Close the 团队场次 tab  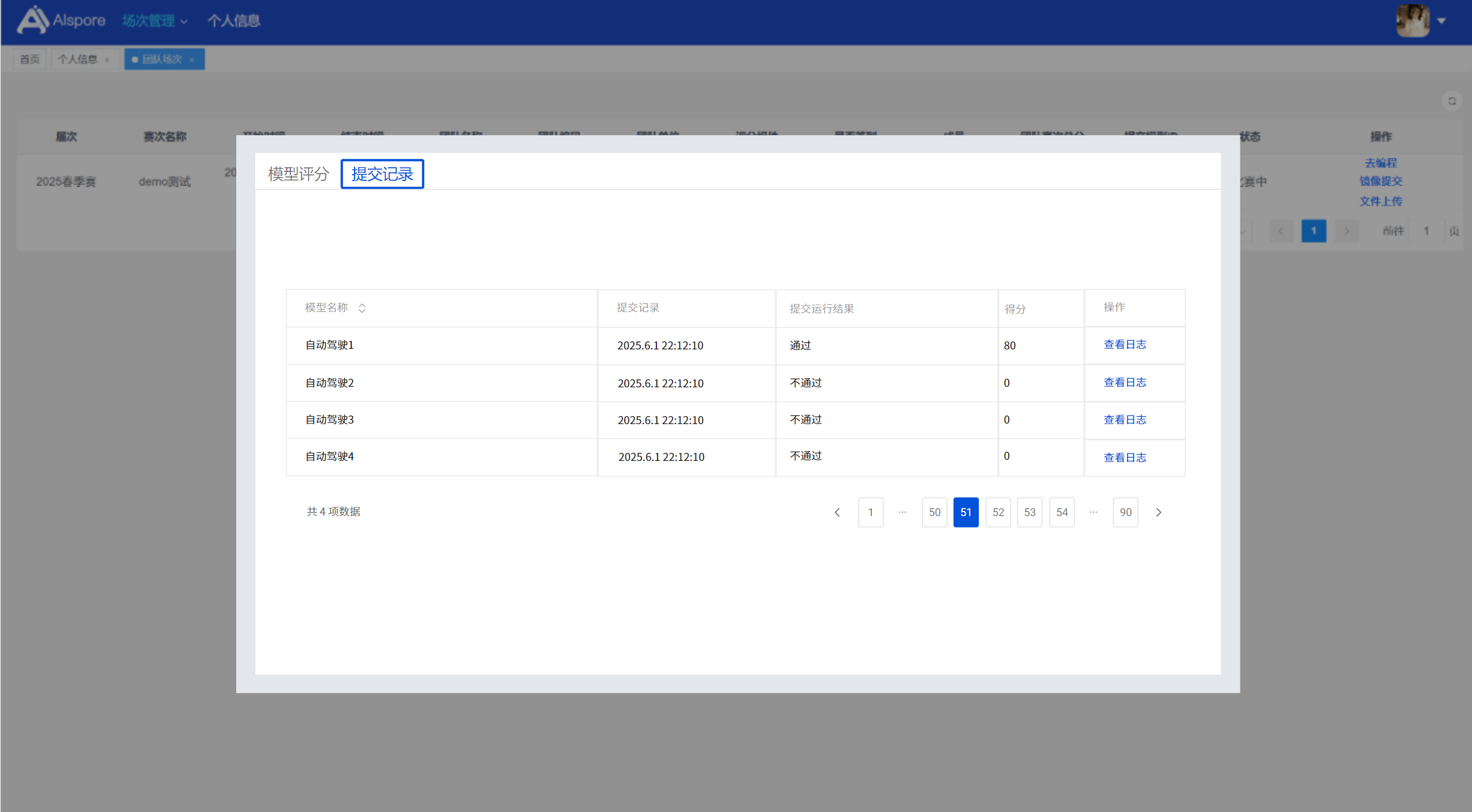[192, 60]
